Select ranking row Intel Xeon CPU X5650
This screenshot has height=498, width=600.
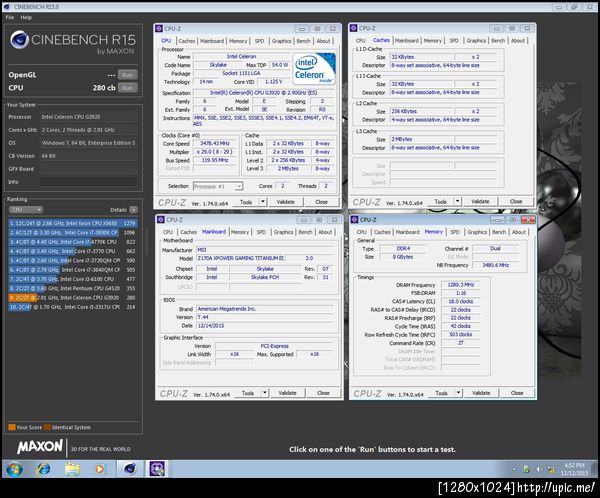coord(73,223)
